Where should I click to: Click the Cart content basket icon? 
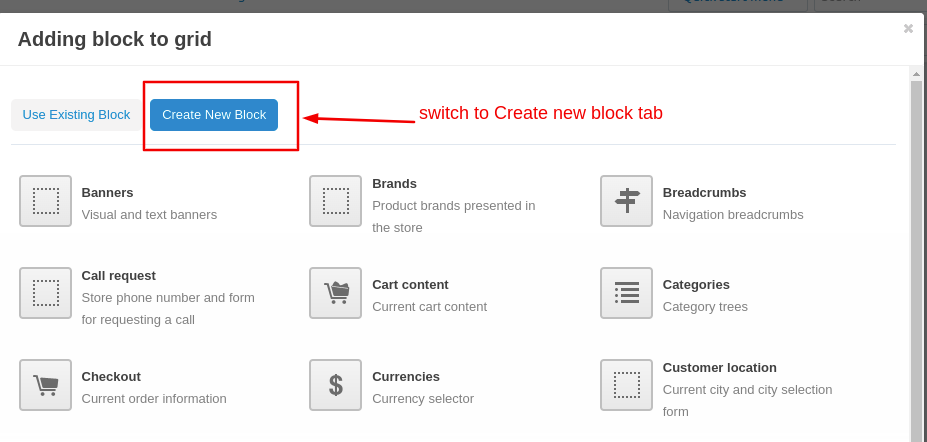point(335,293)
